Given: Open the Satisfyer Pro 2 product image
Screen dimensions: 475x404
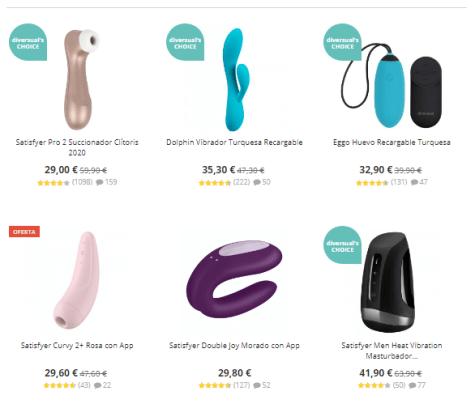Looking at the screenshot, I should 79,79.
